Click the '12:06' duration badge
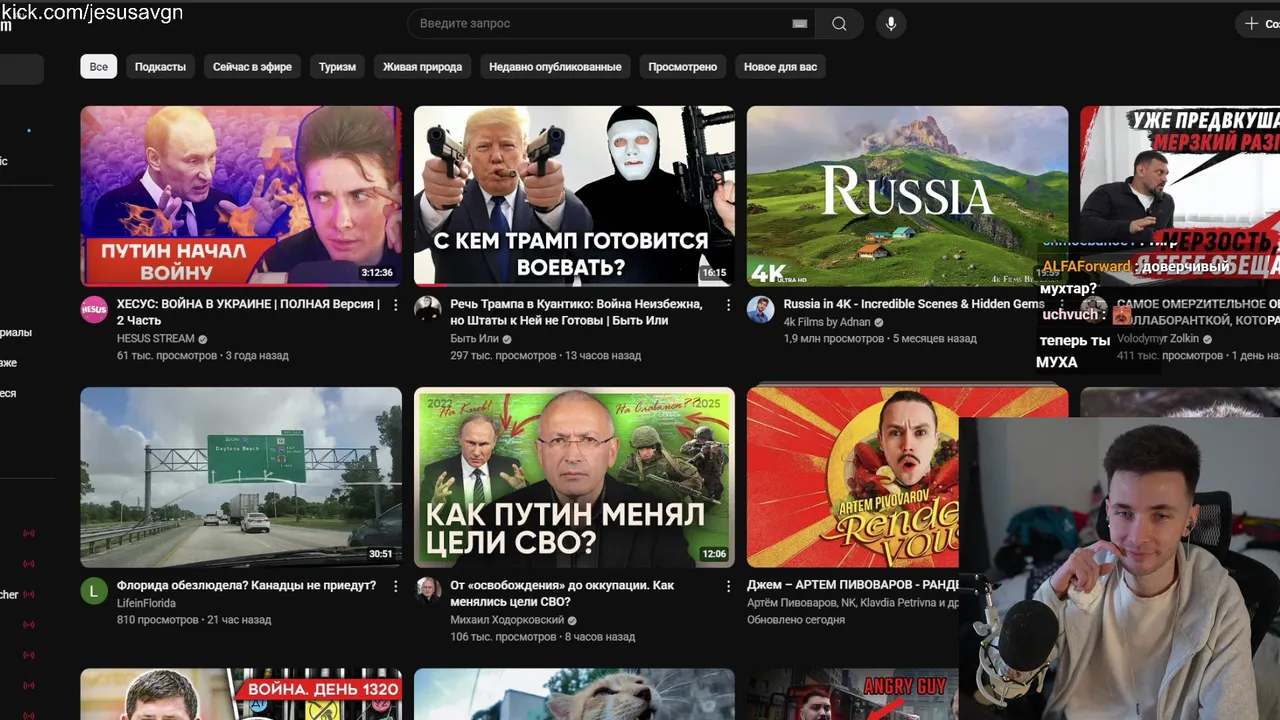1280x720 pixels. [x=714, y=553]
